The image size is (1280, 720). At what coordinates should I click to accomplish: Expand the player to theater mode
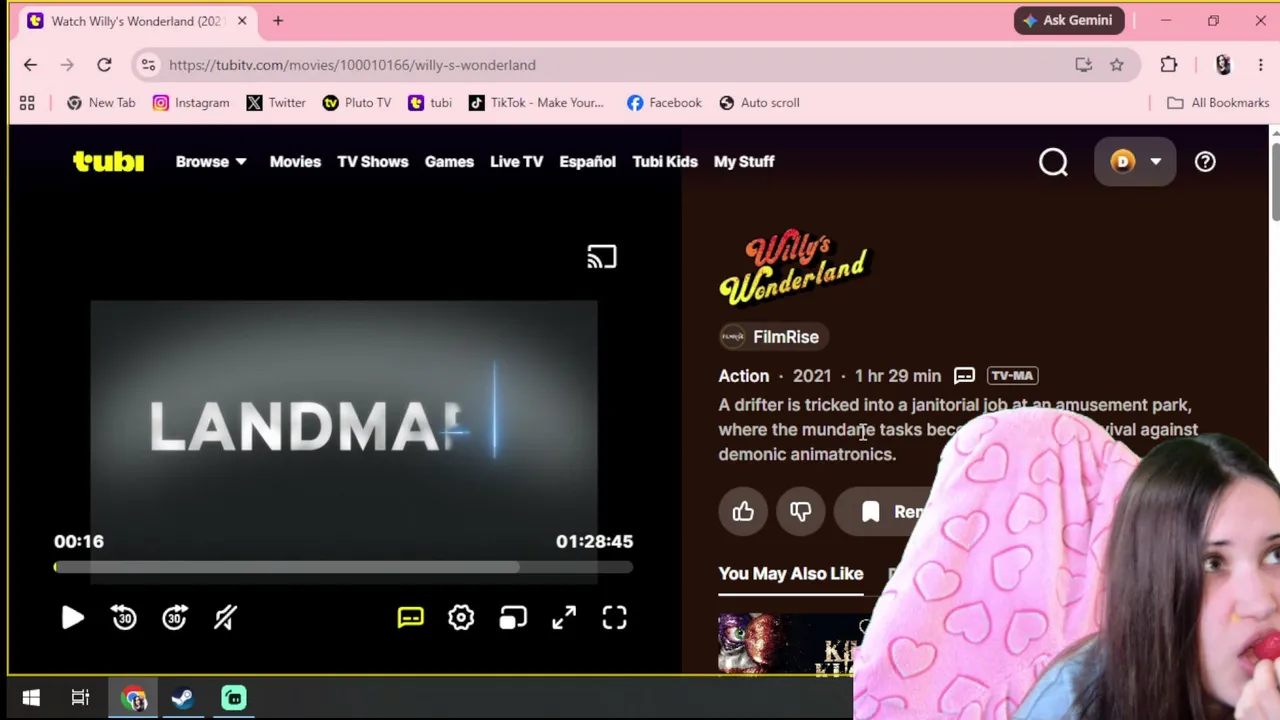[x=564, y=618]
